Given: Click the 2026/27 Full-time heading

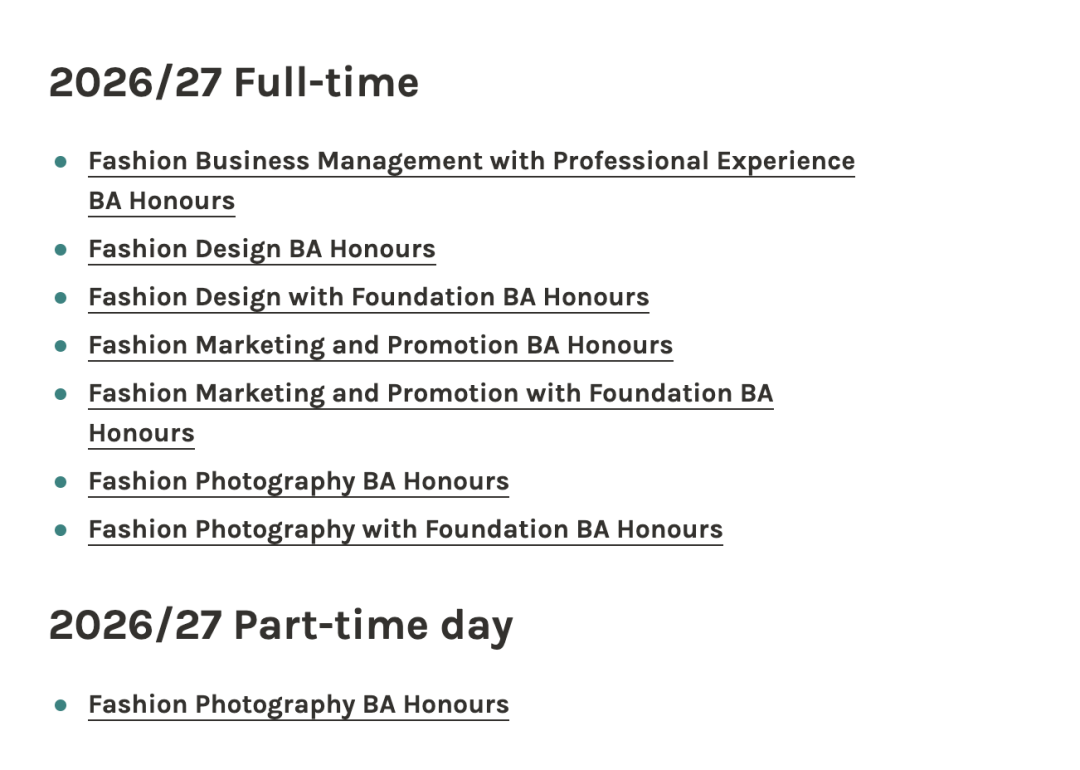Looking at the screenshot, I should (x=234, y=82).
